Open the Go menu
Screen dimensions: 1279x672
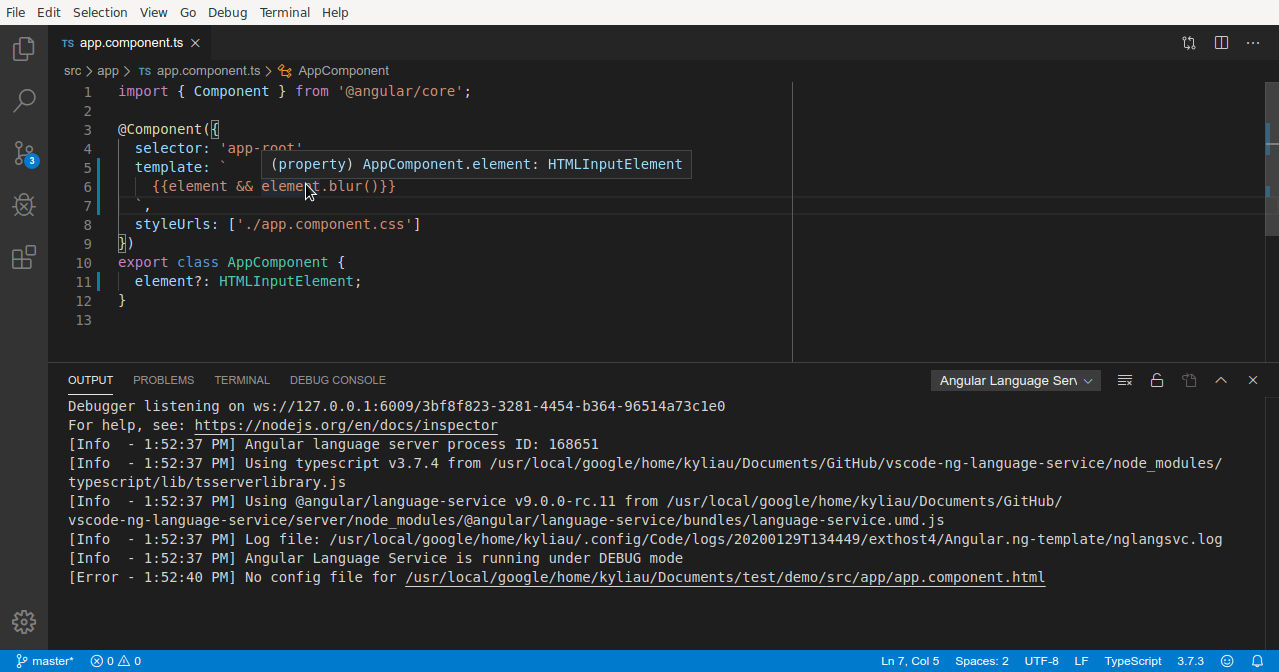coord(188,12)
